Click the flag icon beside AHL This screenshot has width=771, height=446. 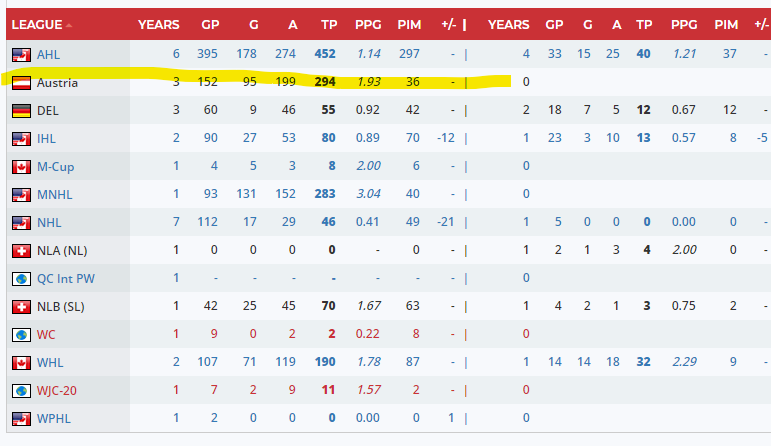click(20, 54)
